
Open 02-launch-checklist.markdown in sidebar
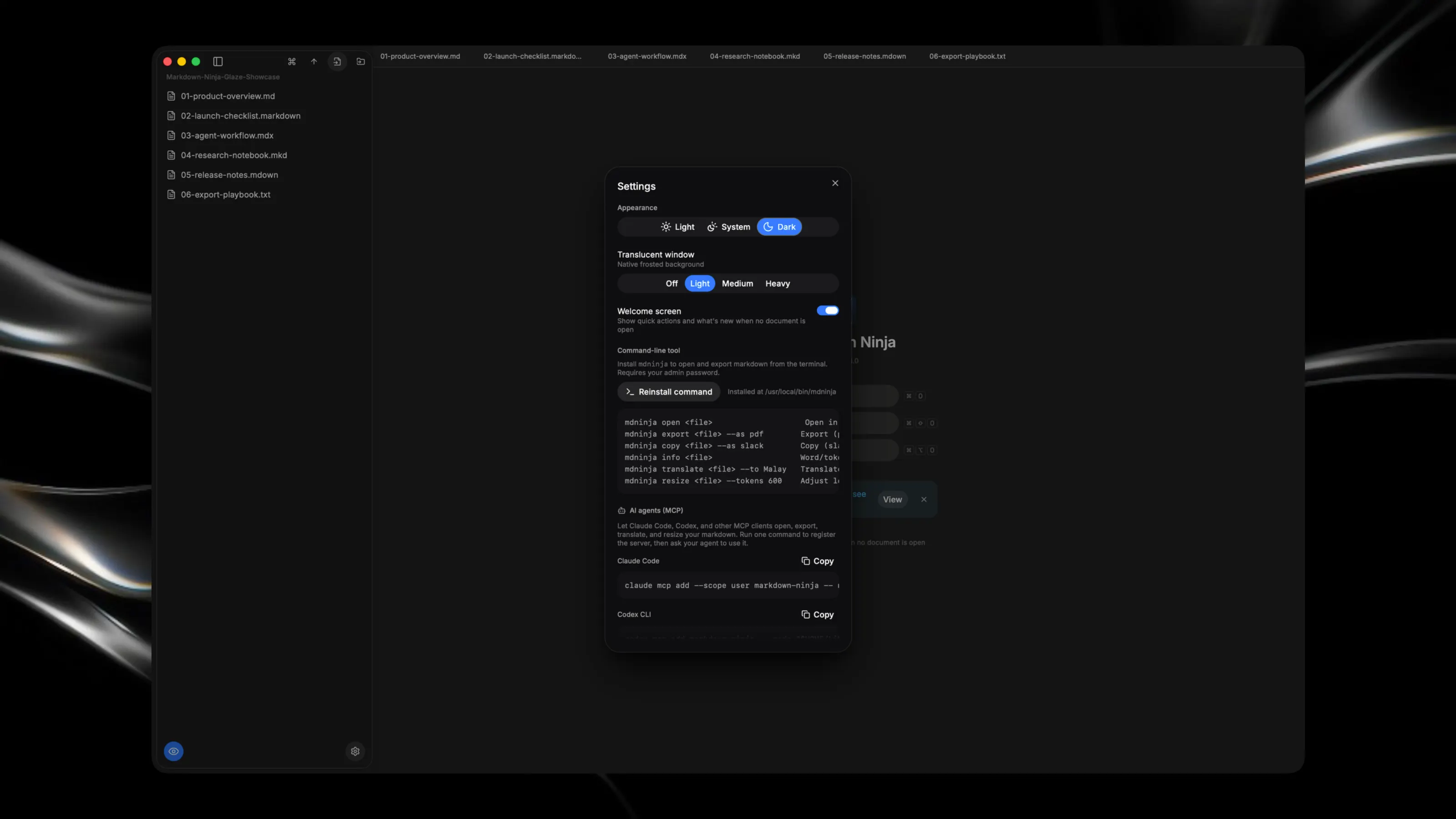click(x=264, y=116)
